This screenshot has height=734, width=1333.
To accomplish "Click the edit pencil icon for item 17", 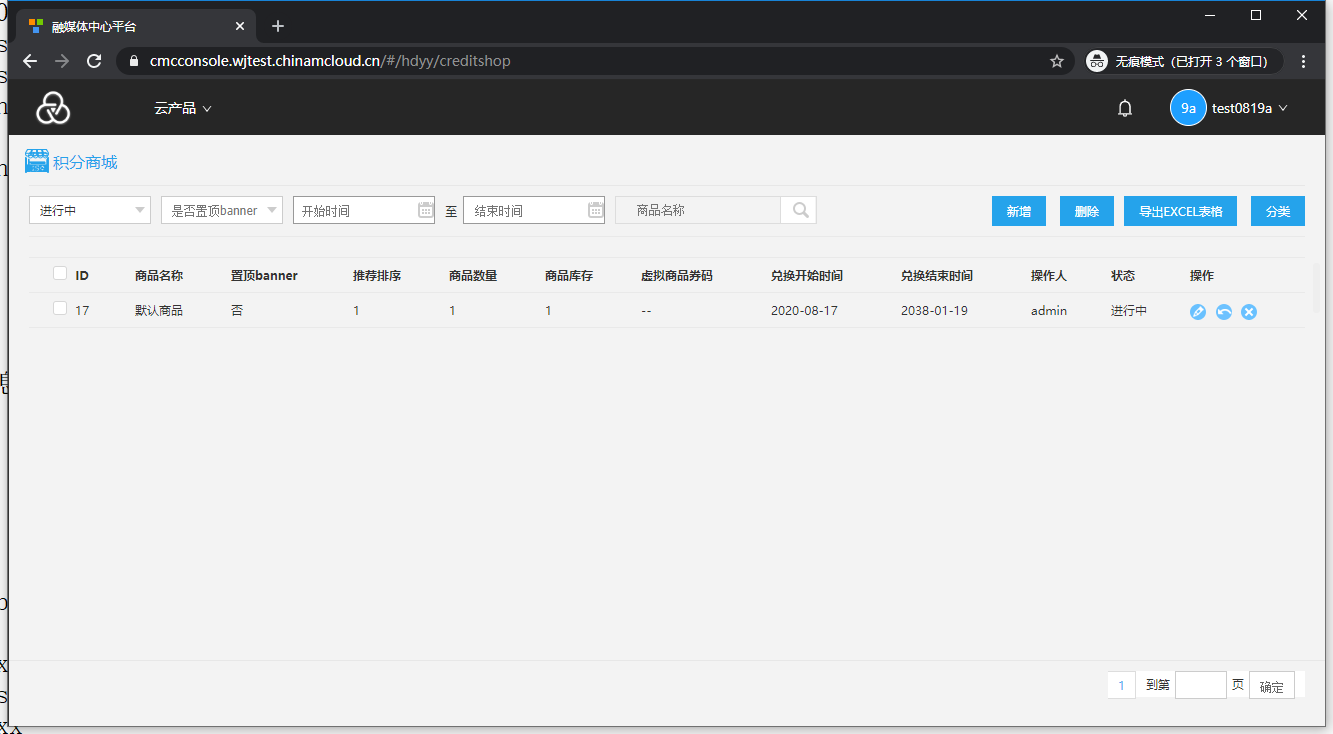I will point(1198,312).
